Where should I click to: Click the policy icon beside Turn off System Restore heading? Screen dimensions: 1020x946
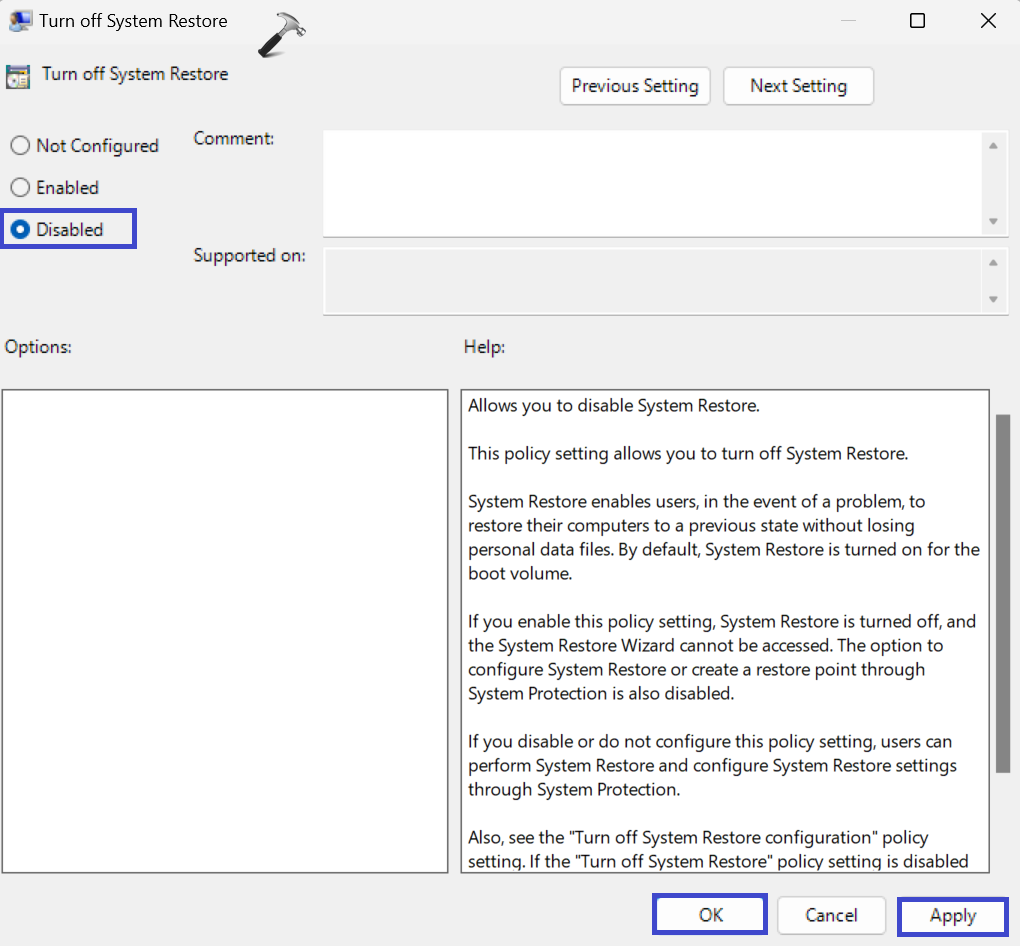pos(17,76)
